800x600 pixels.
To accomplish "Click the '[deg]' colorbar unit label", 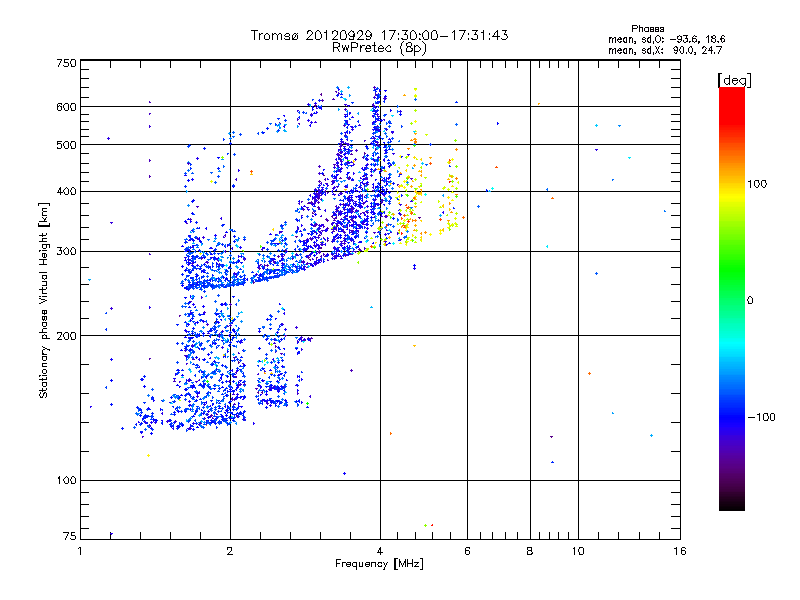I will pyautogui.click(x=734, y=81).
